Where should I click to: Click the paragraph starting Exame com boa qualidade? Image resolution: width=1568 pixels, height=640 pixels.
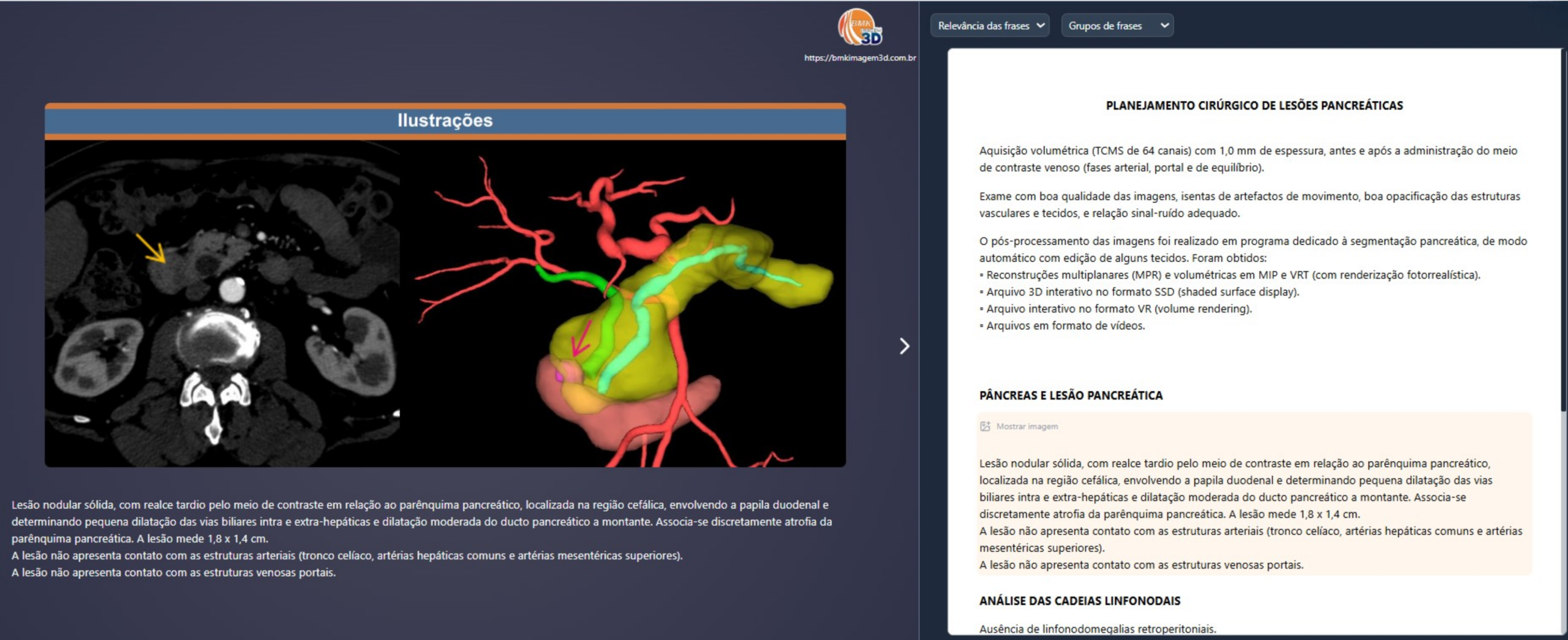tap(1249, 205)
